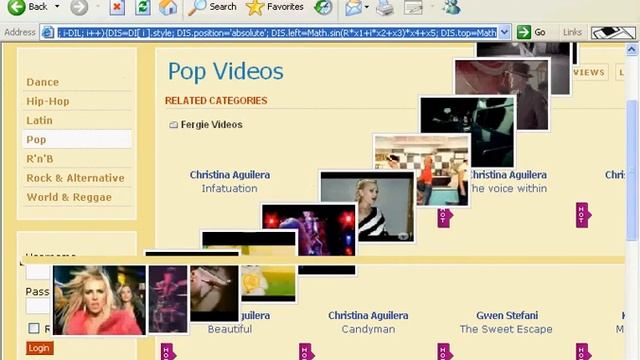Screen dimensions: 640x360
Task: Click the green Back arrow icon
Action: tap(16, 7)
